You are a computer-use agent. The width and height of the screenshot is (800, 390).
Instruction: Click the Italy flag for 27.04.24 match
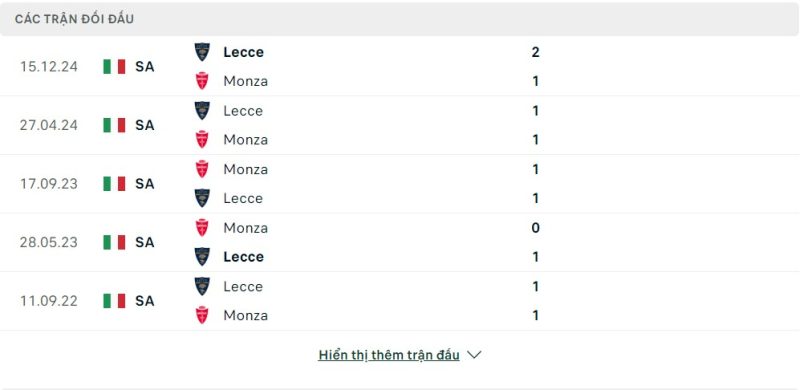pyautogui.click(x=114, y=125)
